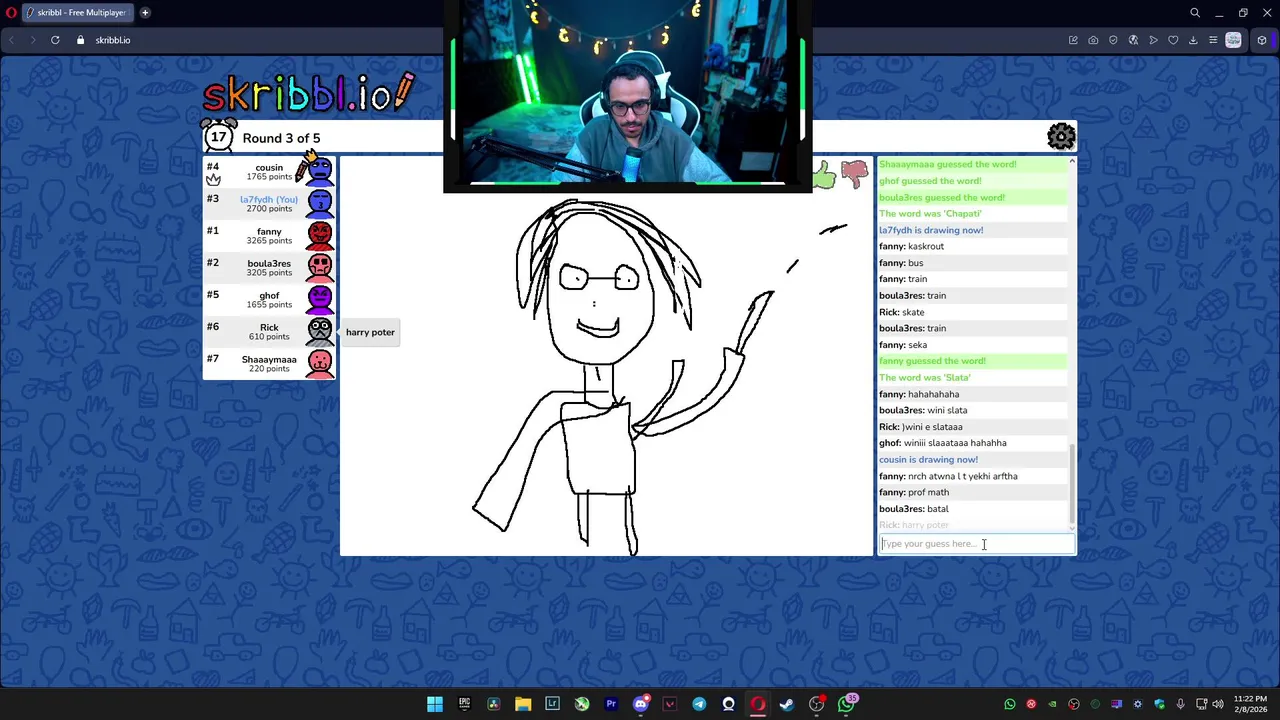Click Opera browser taskbar icon
The width and height of the screenshot is (1280, 720).
tap(758, 704)
